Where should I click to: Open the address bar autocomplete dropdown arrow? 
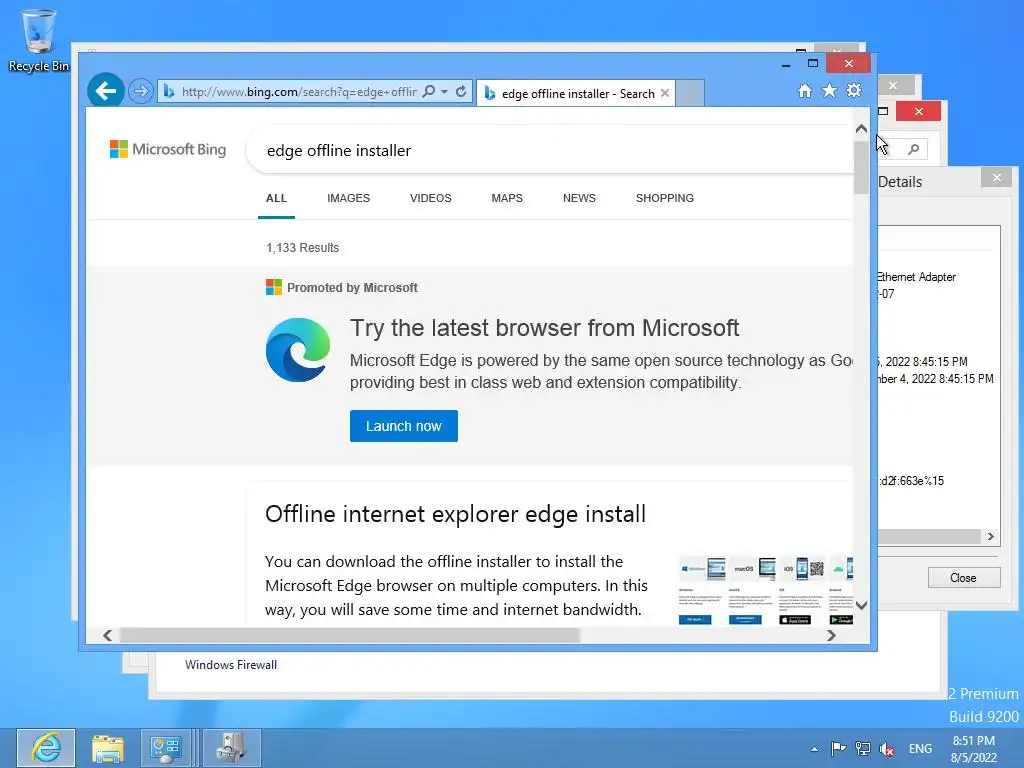(x=445, y=91)
